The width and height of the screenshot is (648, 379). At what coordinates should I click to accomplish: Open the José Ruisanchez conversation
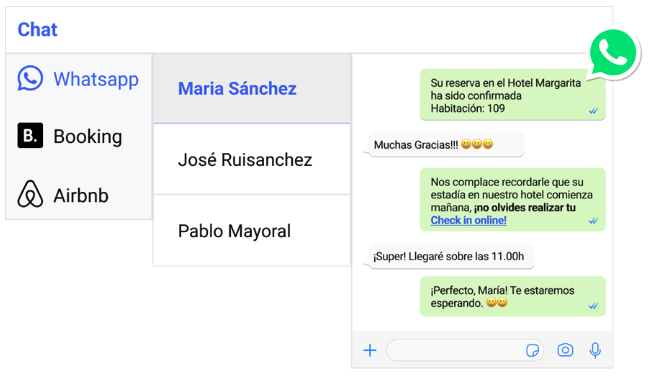pos(252,160)
